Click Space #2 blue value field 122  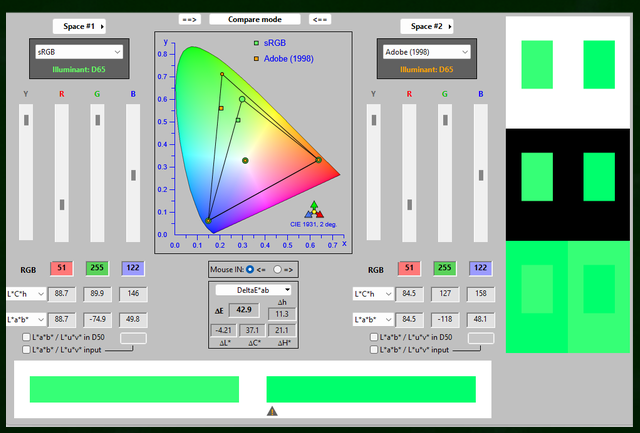coord(481,268)
